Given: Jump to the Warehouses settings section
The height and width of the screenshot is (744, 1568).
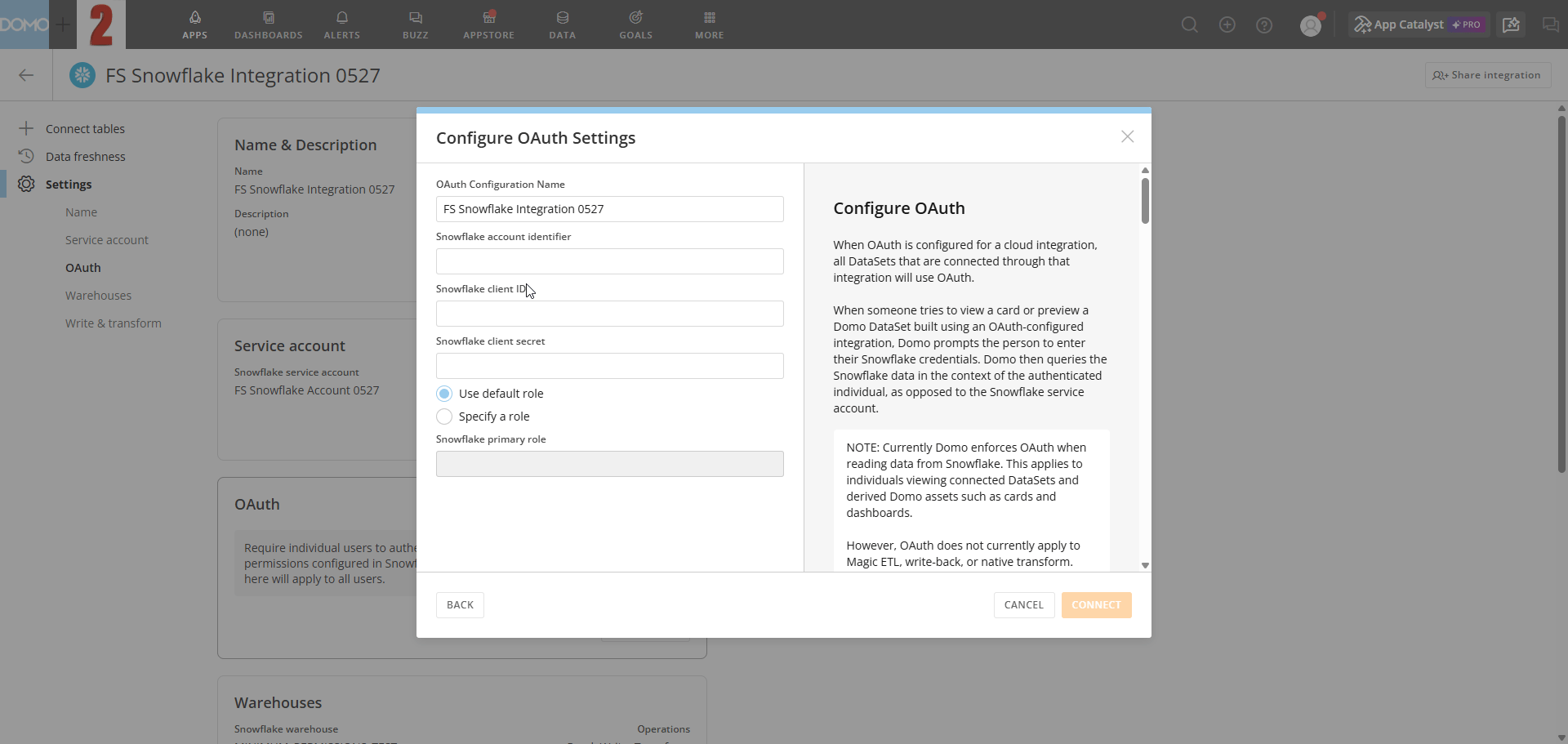Looking at the screenshot, I should tap(98, 296).
